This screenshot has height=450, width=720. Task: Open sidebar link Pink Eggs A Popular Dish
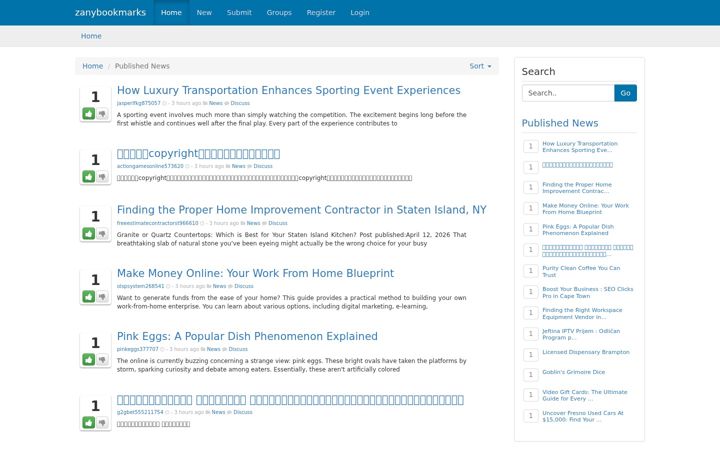(x=578, y=230)
